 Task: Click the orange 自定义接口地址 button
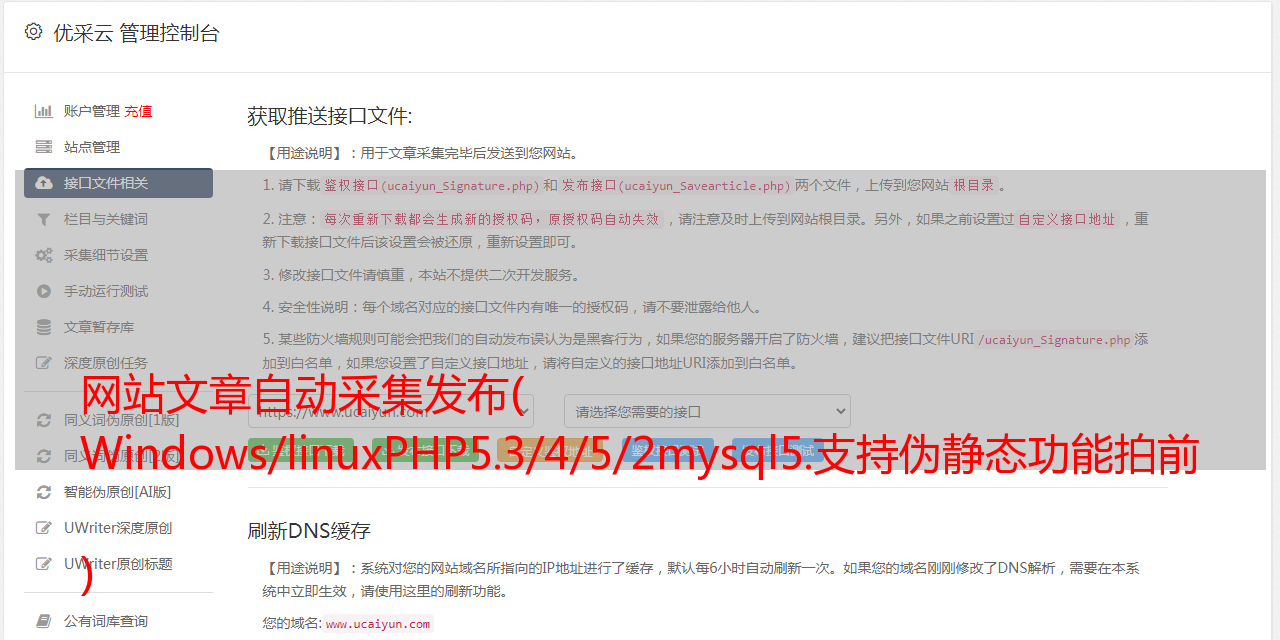click(552, 453)
